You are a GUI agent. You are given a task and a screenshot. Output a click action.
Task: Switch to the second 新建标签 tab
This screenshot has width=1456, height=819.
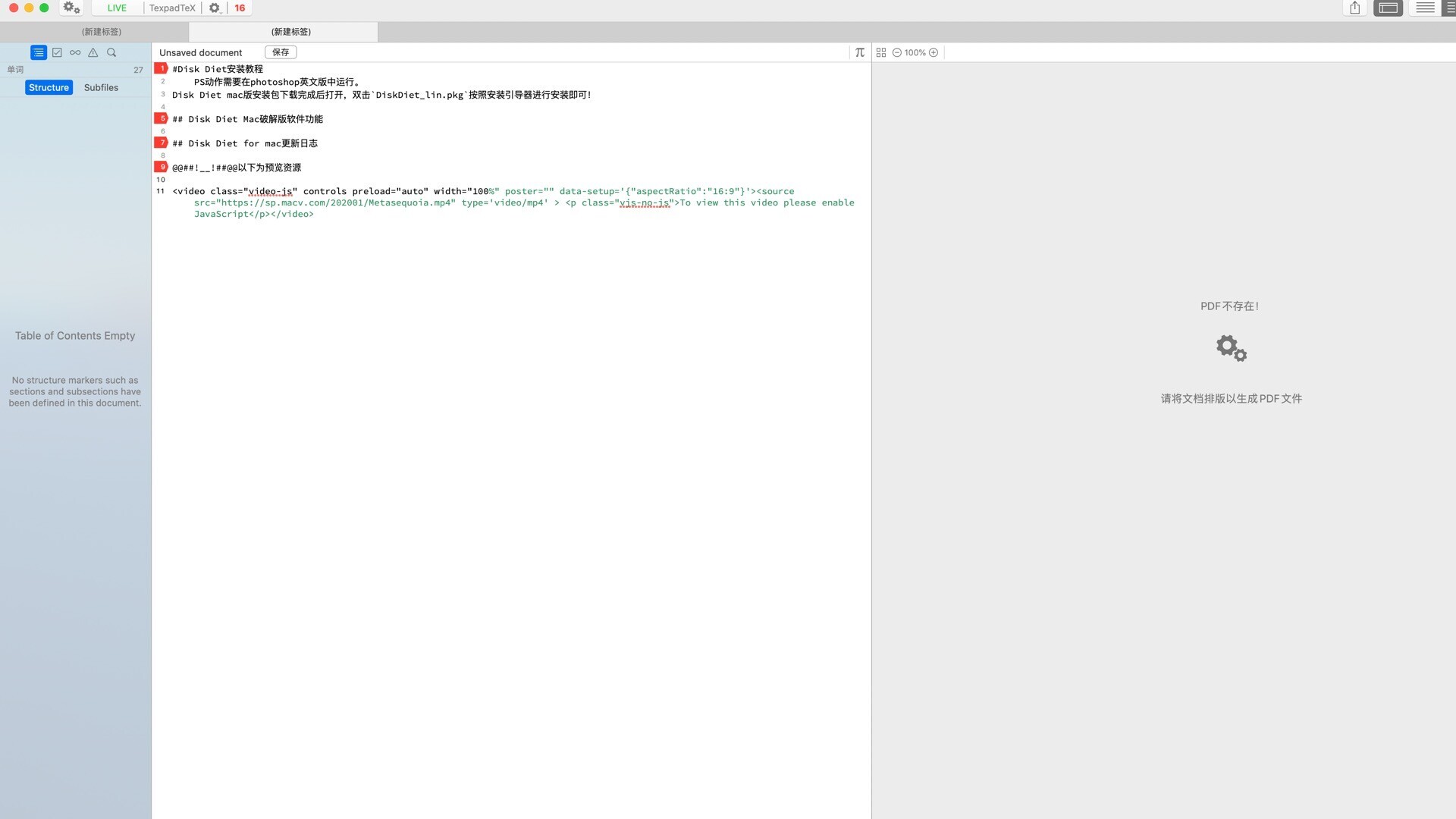point(291,32)
